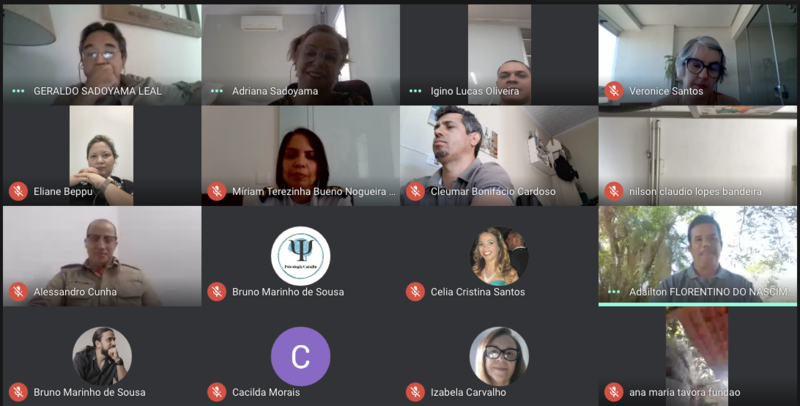
Task: Click speaking indicator dots for GERALDO SADOYAMA LEAL
Action: tap(18, 91)
